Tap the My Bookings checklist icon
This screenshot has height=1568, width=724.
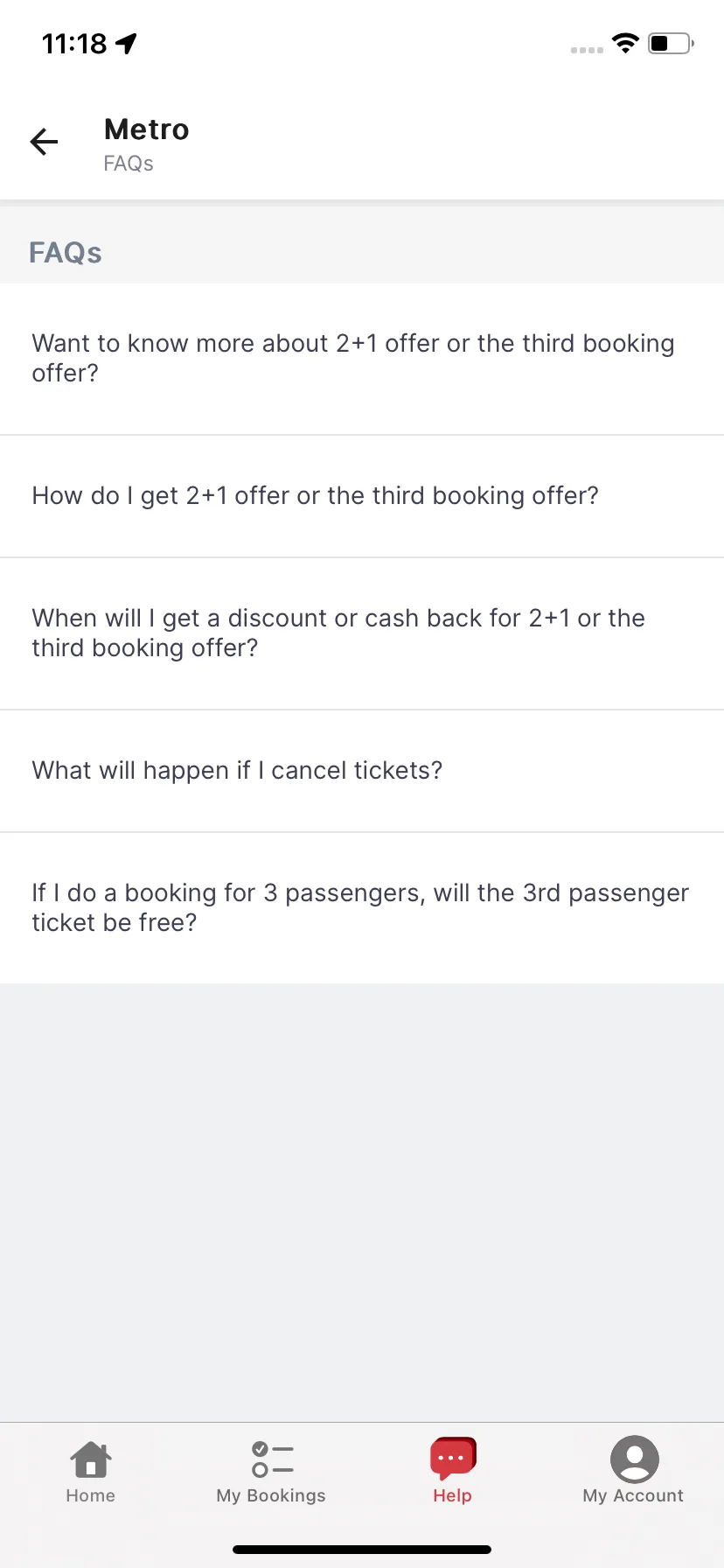tap(272, 1459)
